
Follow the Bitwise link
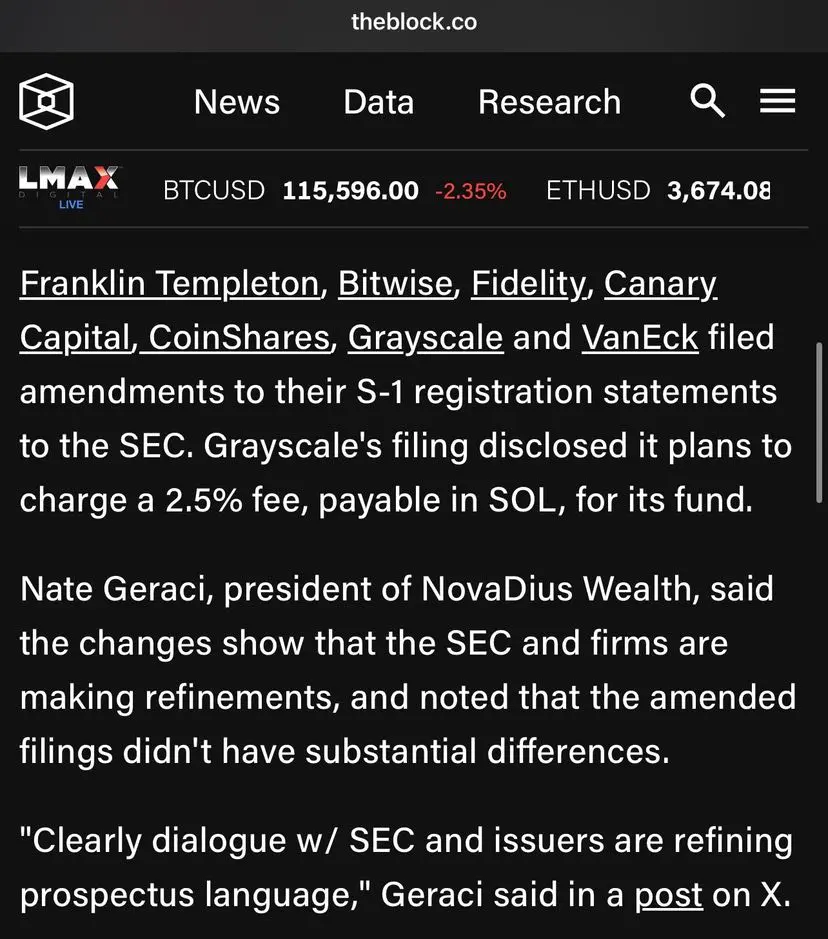pos(395,283)
